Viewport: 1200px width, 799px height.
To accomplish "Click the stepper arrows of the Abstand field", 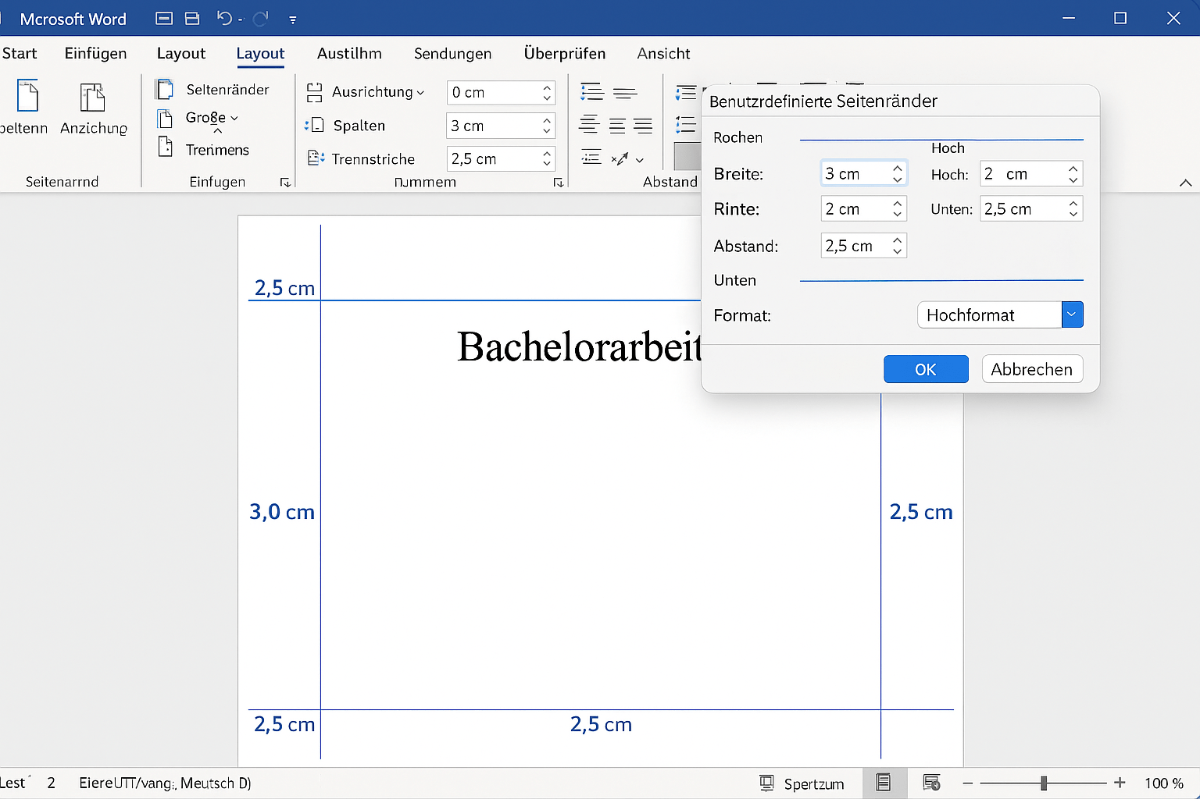I will [897, 246].
